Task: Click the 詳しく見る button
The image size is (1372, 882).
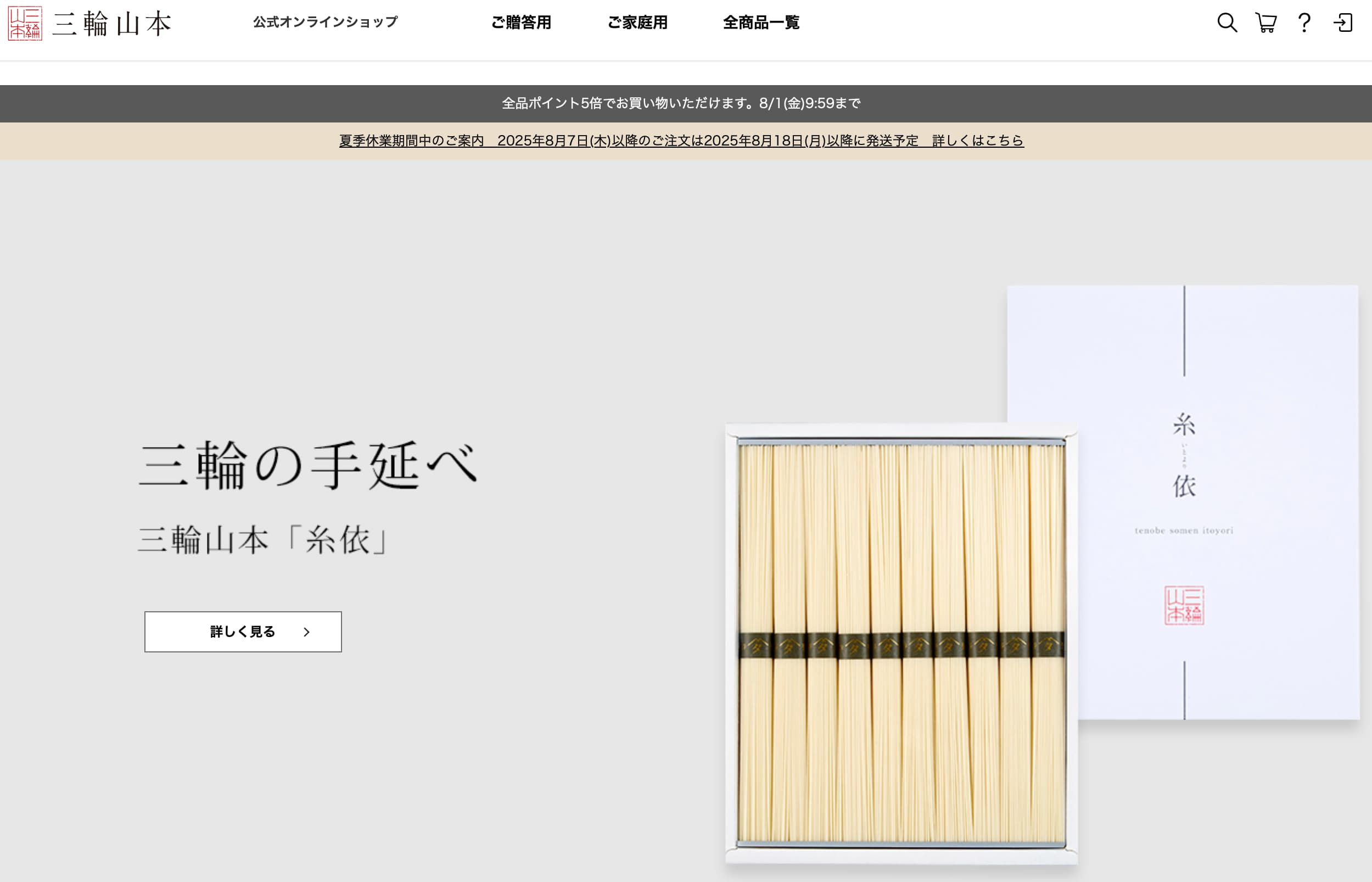Action: pos(243,632)
